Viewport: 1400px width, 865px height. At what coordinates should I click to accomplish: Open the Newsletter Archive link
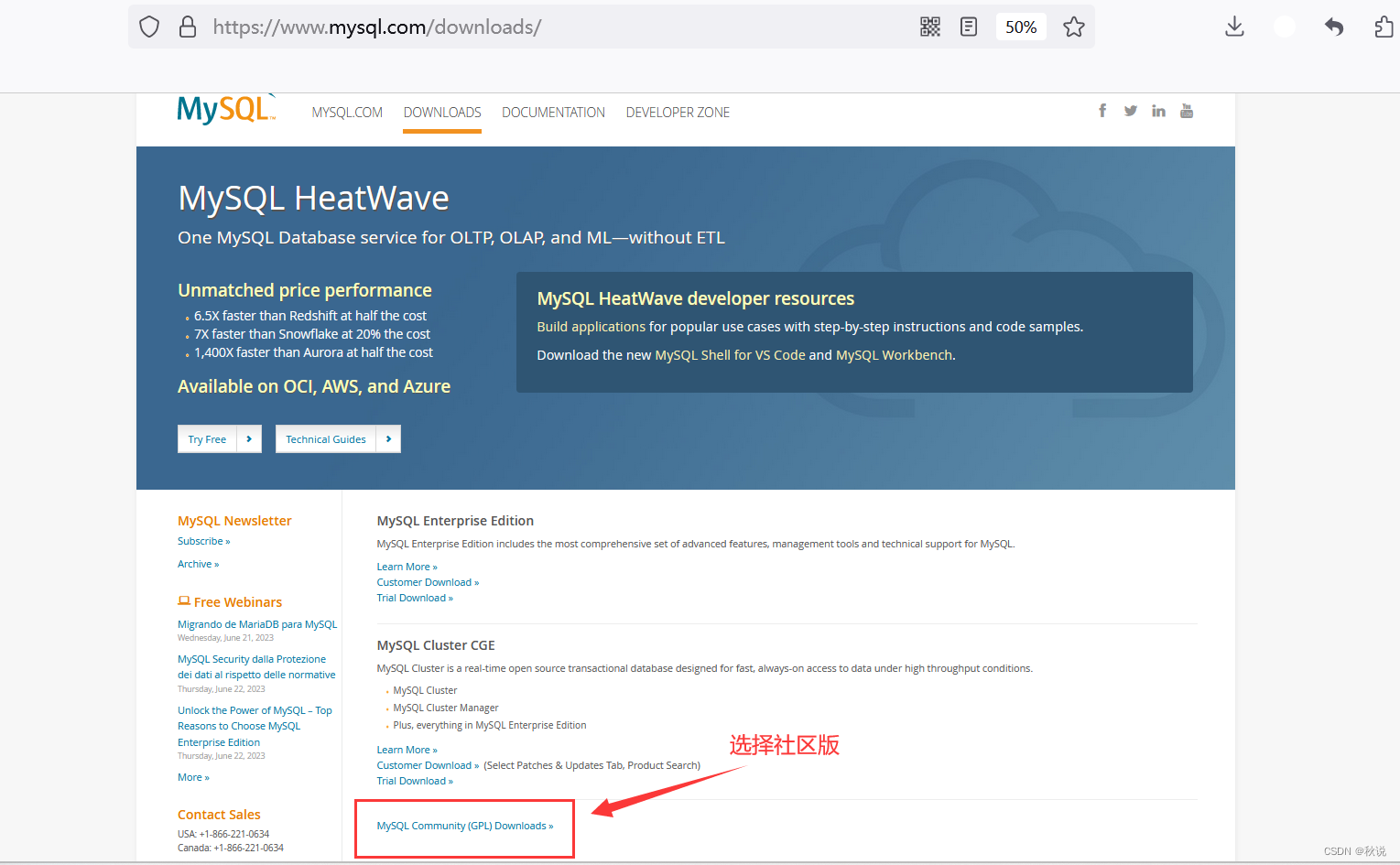tap(198, 564)
